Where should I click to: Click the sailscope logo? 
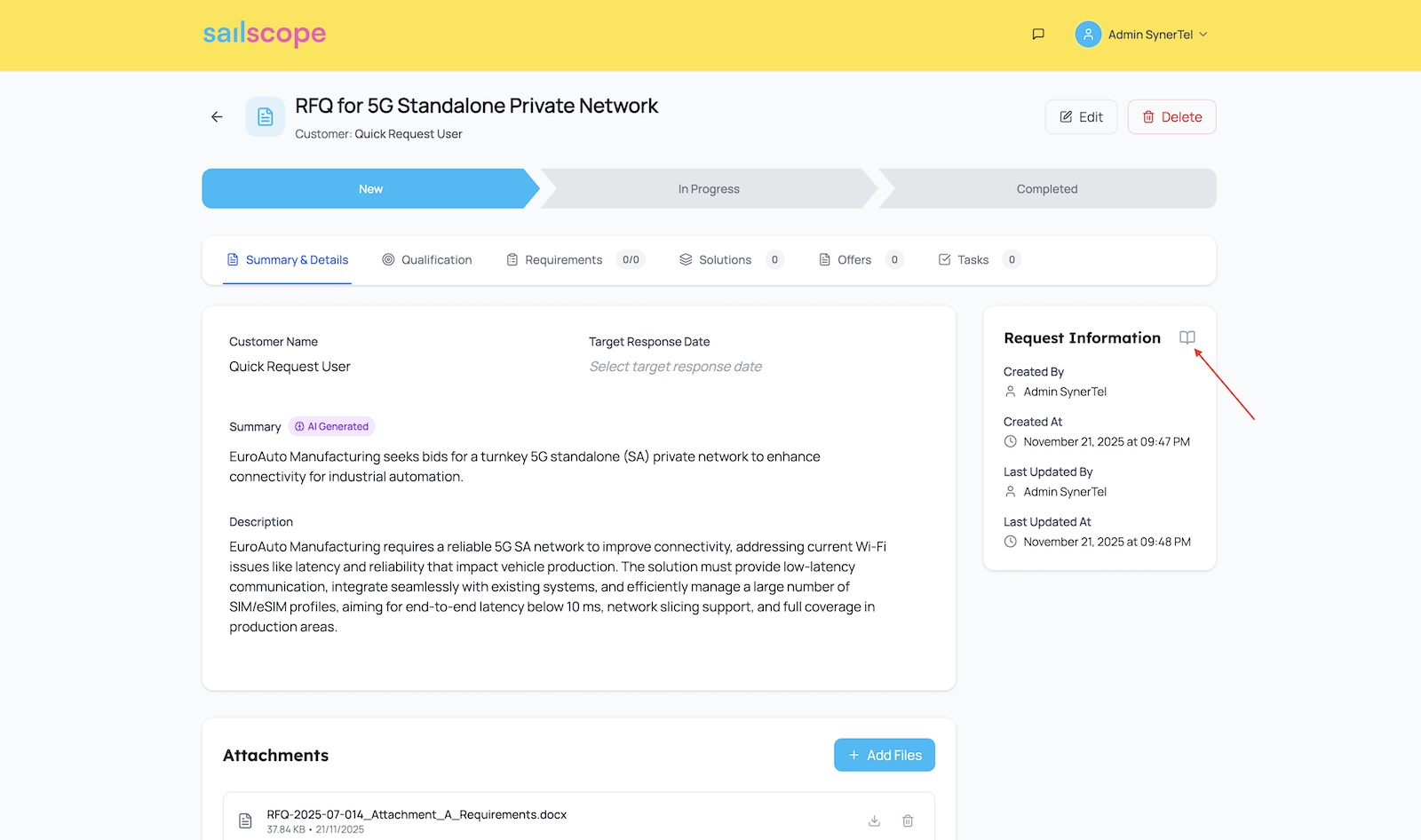(x=264, y=34)
